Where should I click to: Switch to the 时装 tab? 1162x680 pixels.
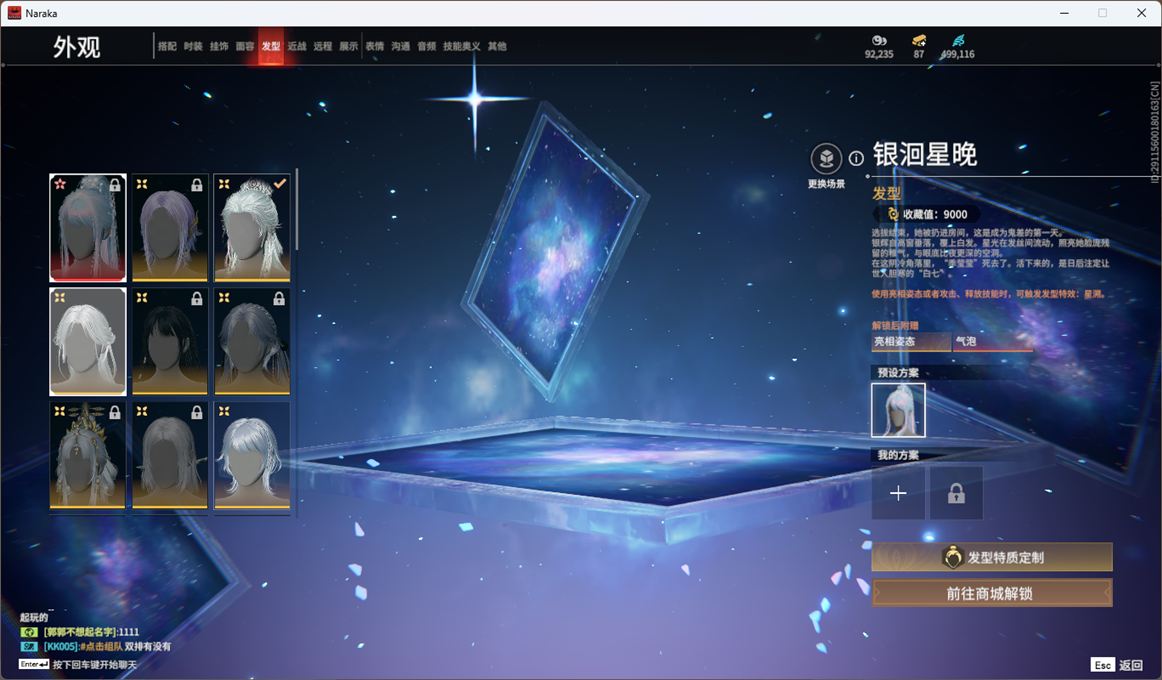[193, 46]
